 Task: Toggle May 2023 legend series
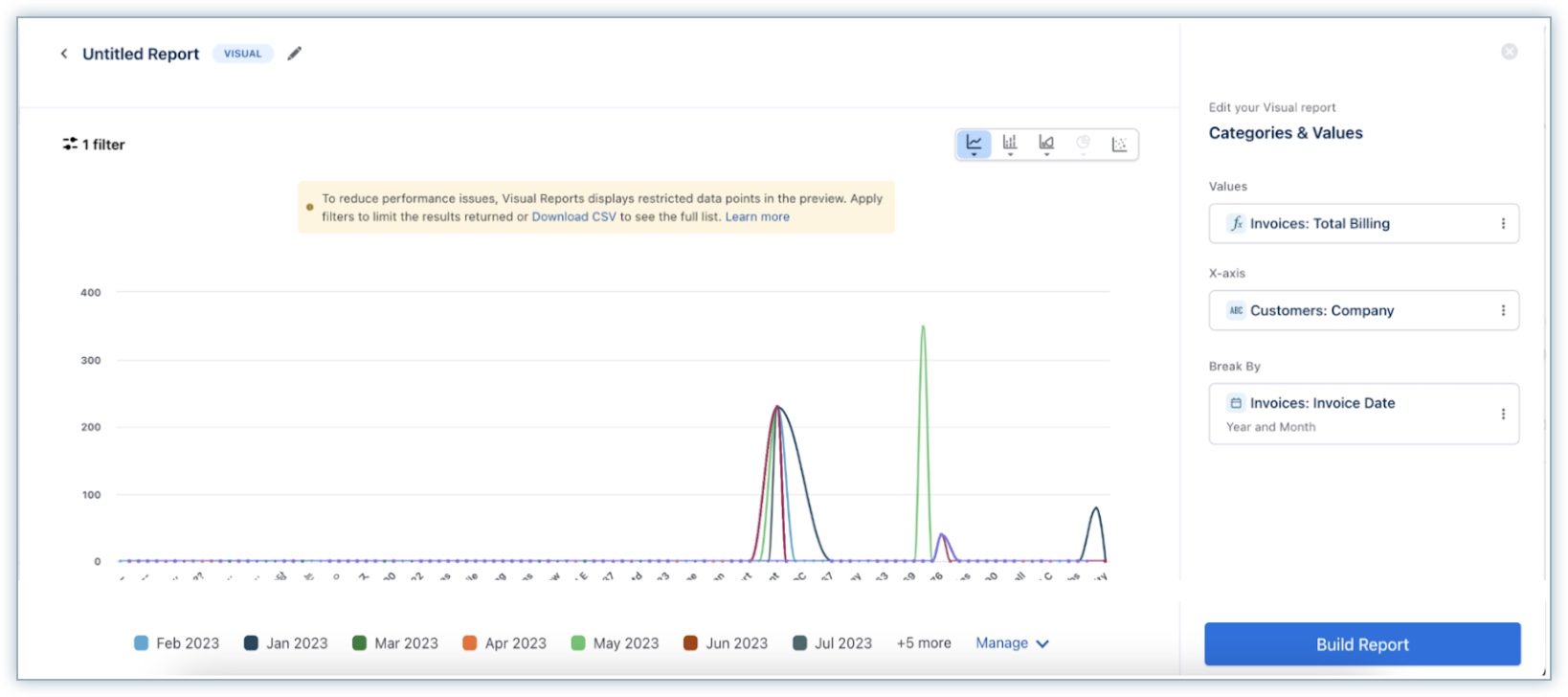click(x=615, y=643)
